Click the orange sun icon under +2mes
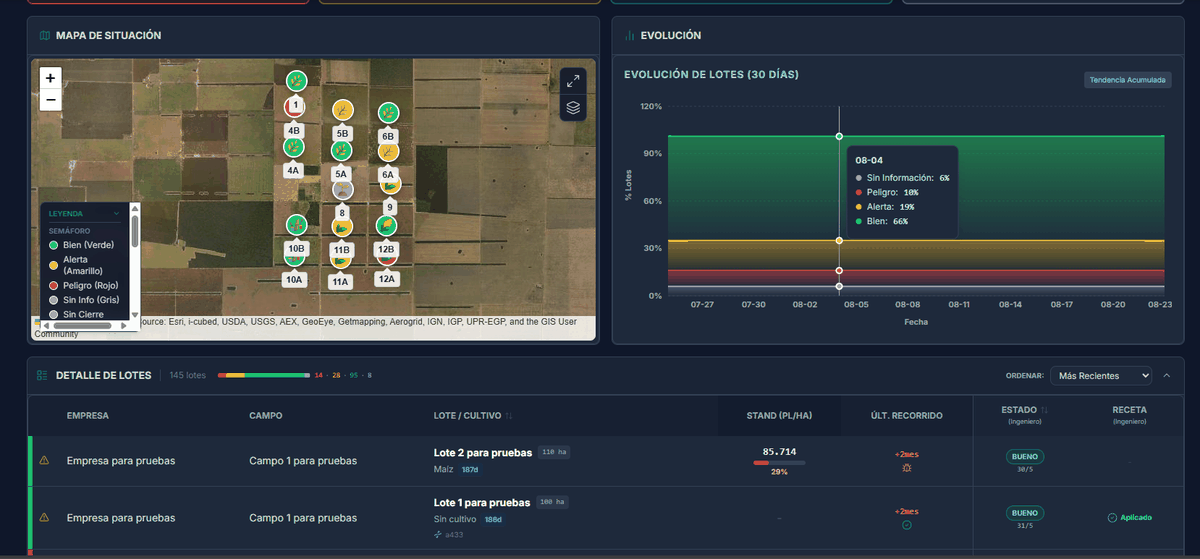The image size is (1200, 559). click(906, 468)
